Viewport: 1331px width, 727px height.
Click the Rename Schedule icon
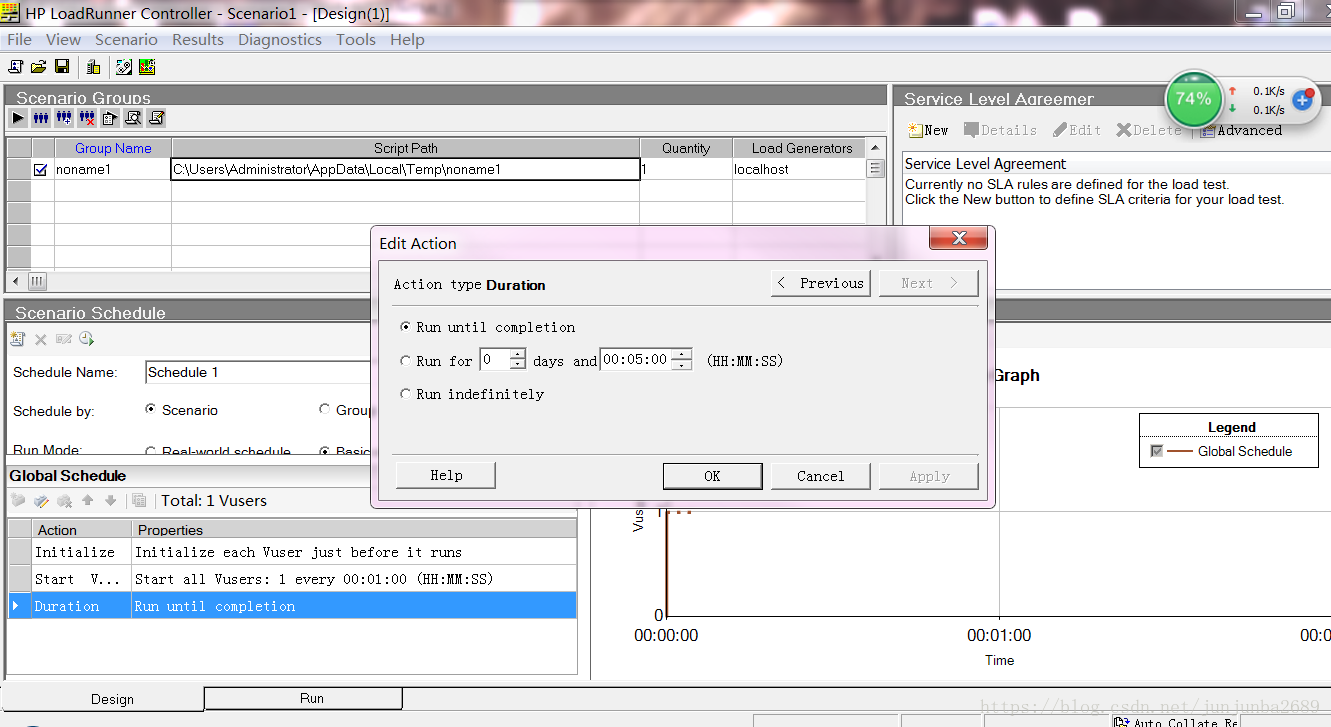[x=64, y=340]
